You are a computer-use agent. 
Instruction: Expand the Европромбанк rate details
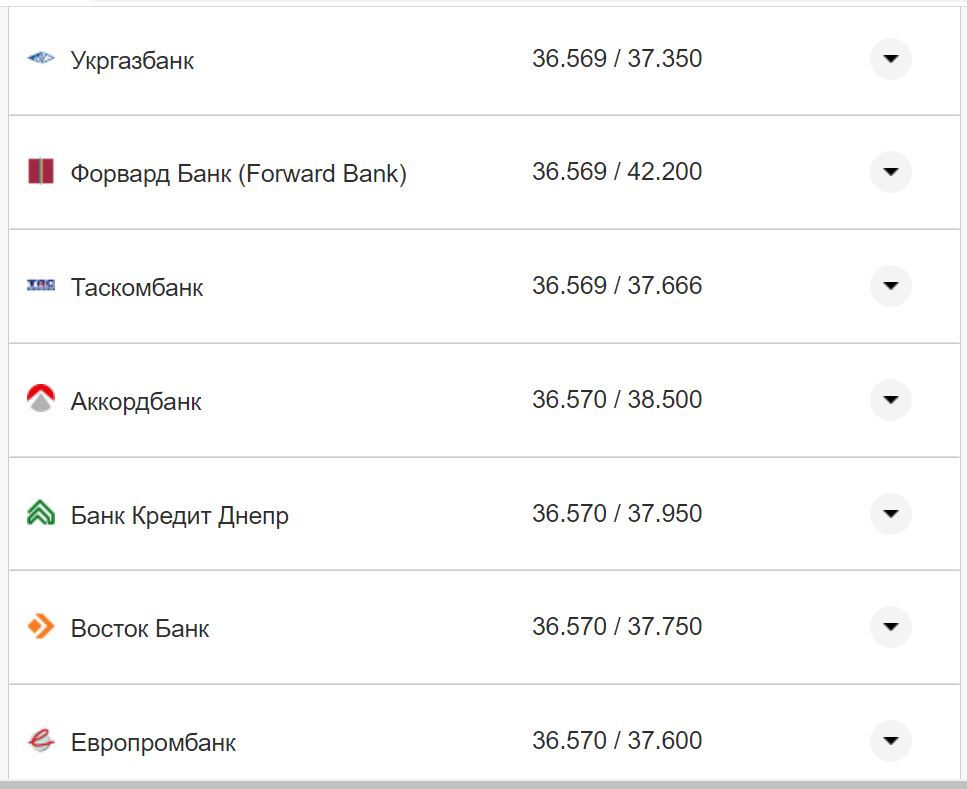(889, 741)
